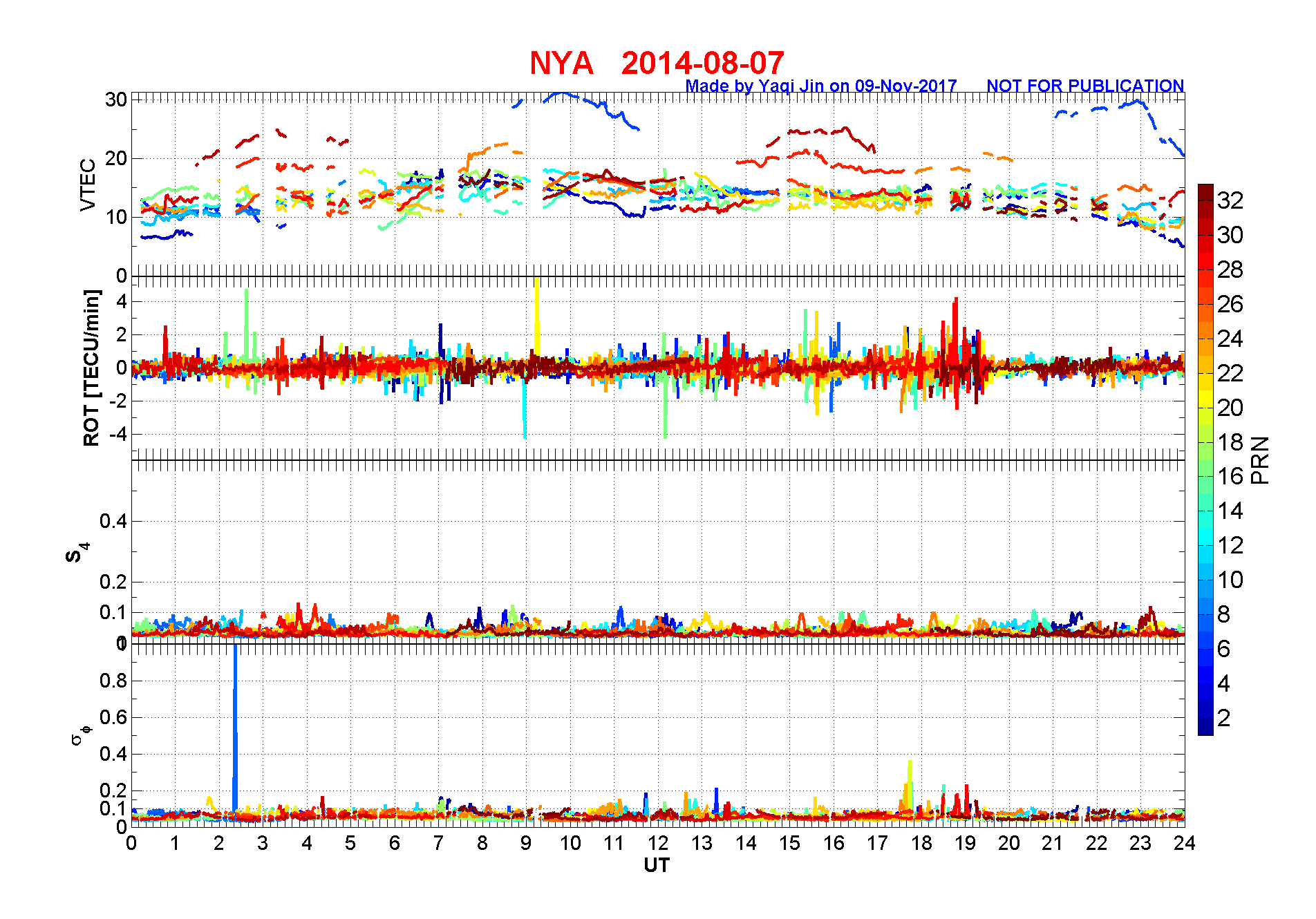The width and height of the screenshot is (1316, 919).
Task: Click colorbar tick label 2
Action: coord(1223,718)
